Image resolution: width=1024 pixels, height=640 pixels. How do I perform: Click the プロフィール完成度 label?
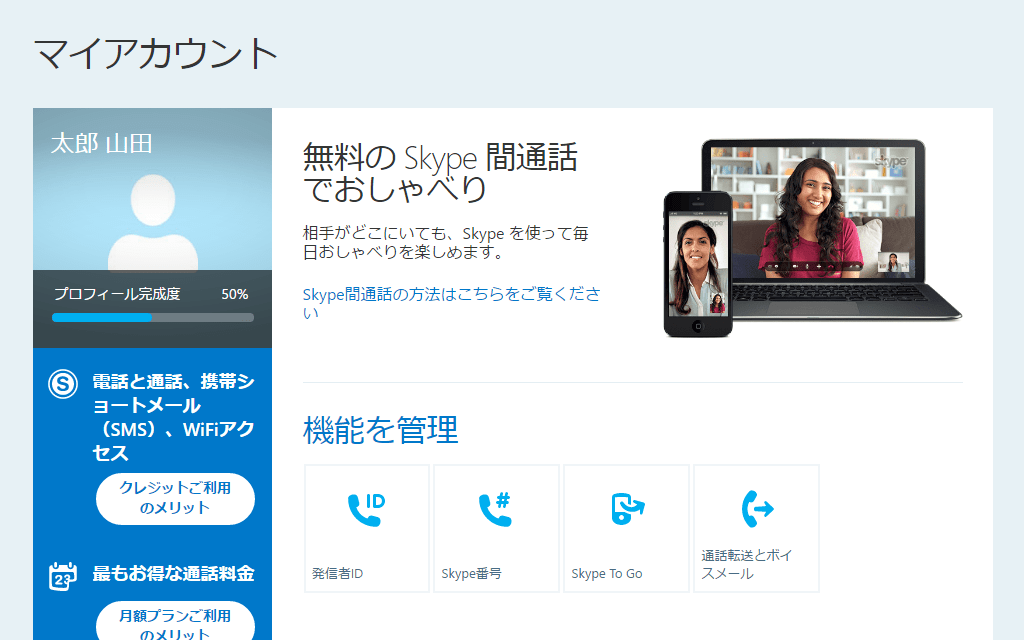[117, 294]
